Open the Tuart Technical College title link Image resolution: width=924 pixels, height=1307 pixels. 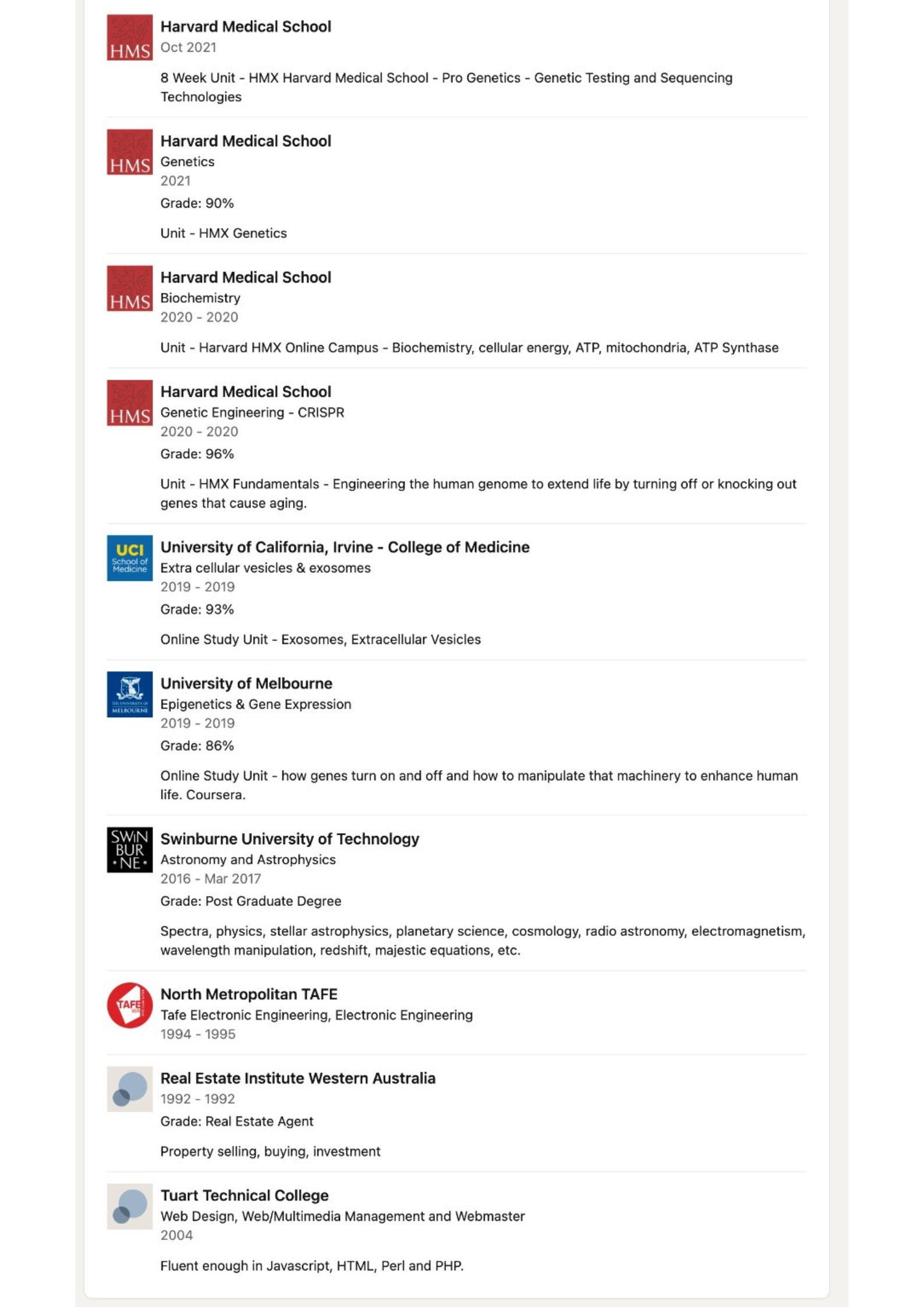point(245,1195)
